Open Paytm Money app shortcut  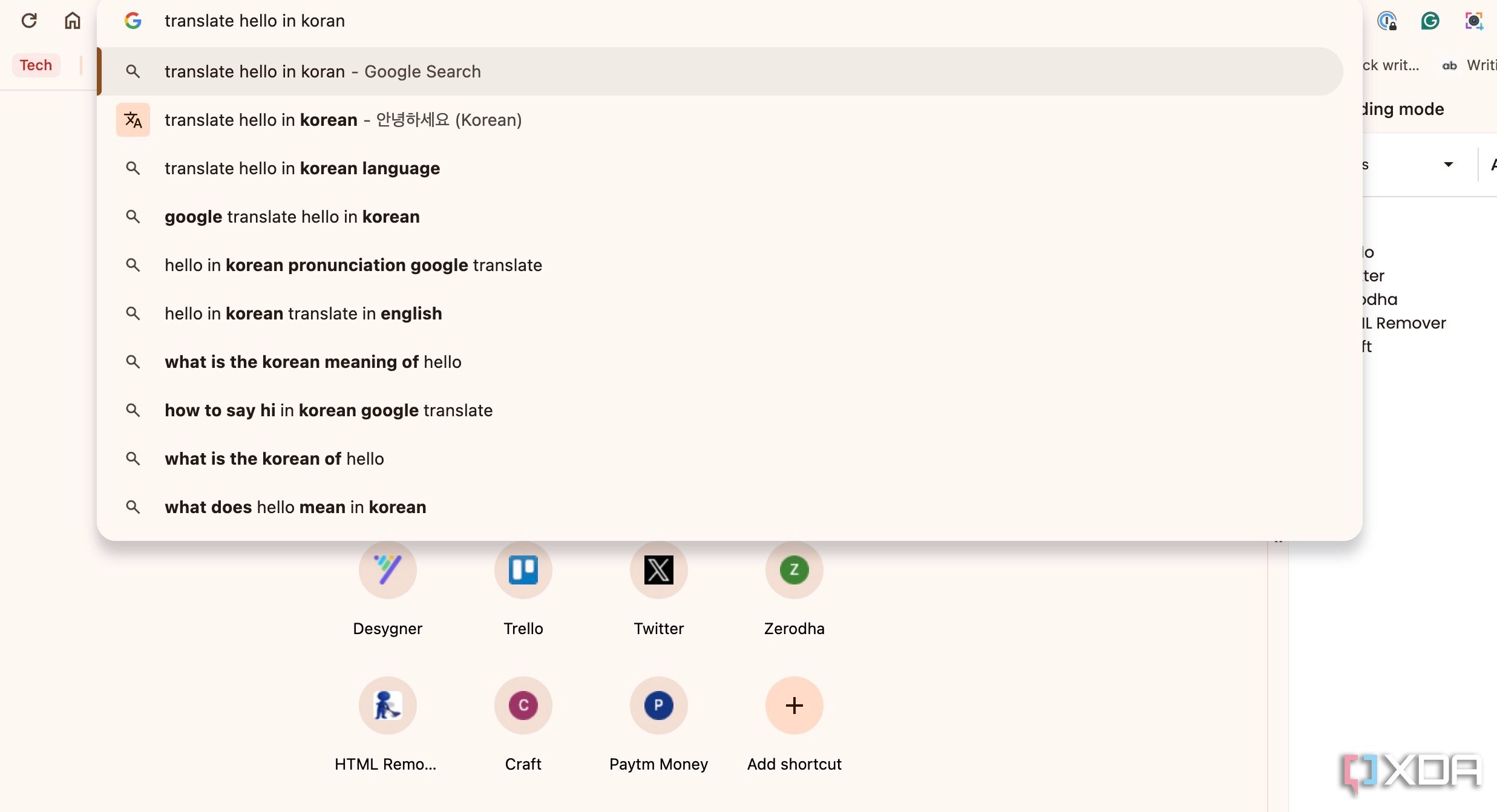658,706
